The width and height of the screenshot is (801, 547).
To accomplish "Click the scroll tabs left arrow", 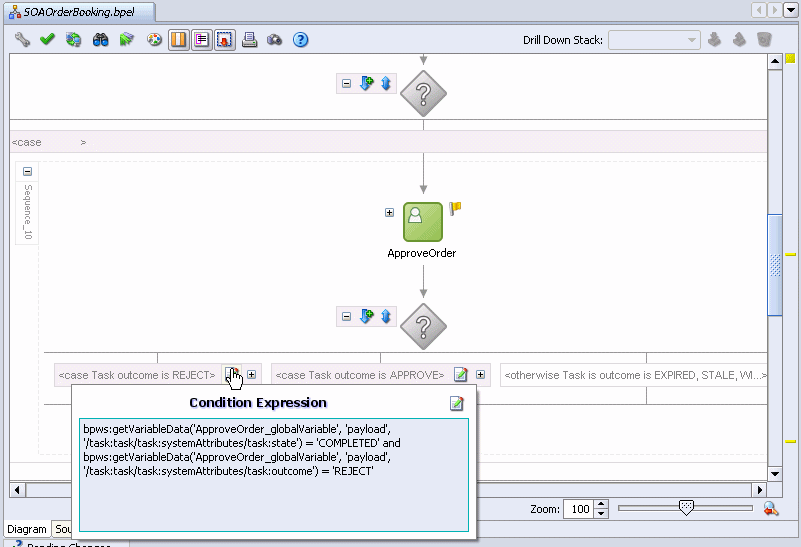I will click(x=759, y=10).
